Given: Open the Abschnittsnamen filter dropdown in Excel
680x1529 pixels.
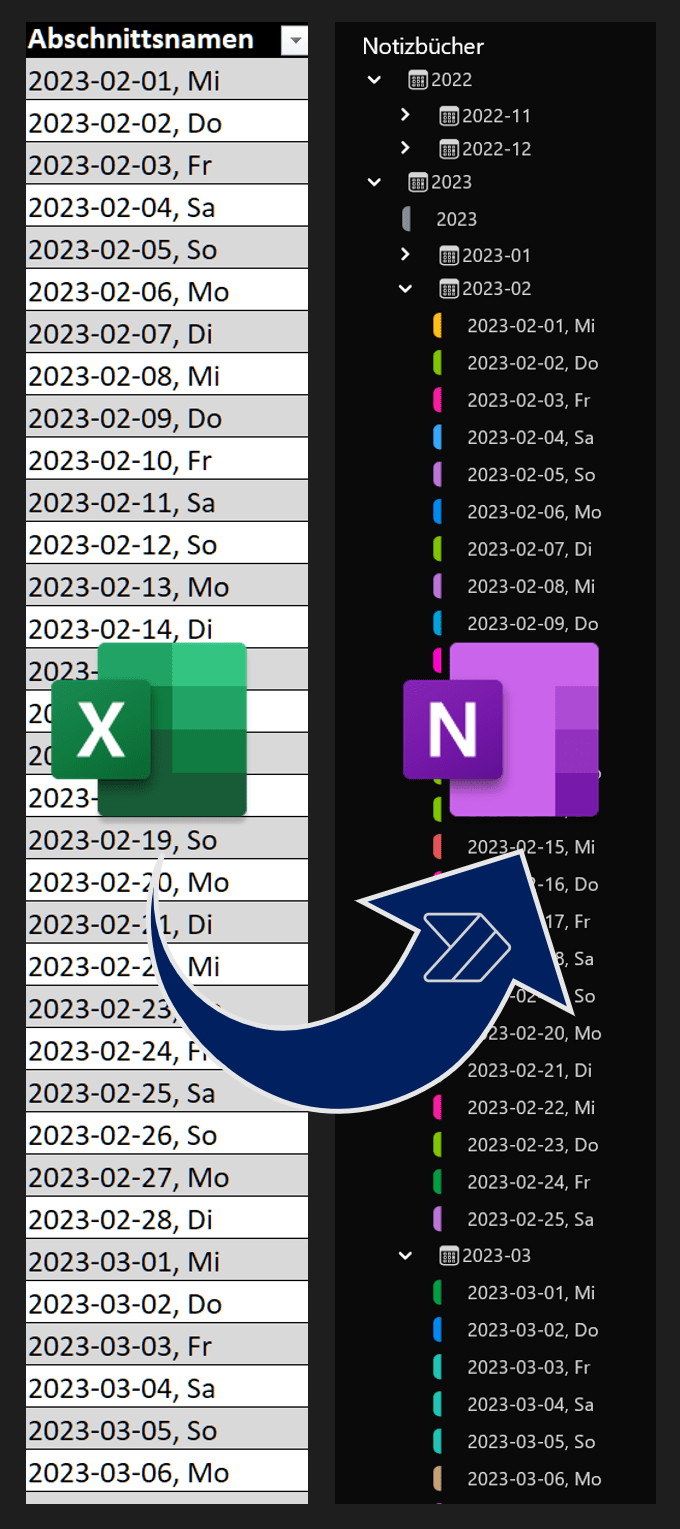Looking at the screenshot, I should coord(294,41).
